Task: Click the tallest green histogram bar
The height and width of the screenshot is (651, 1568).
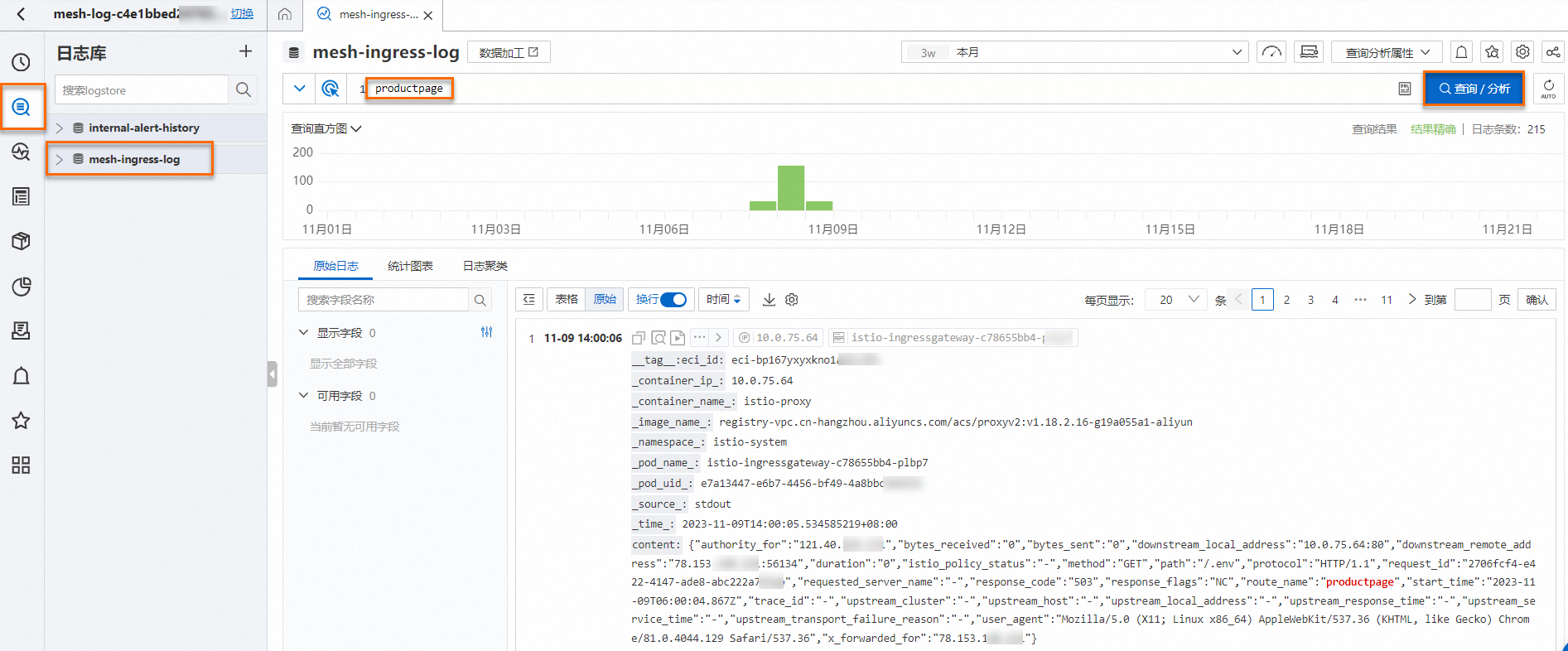Action: 791,188
